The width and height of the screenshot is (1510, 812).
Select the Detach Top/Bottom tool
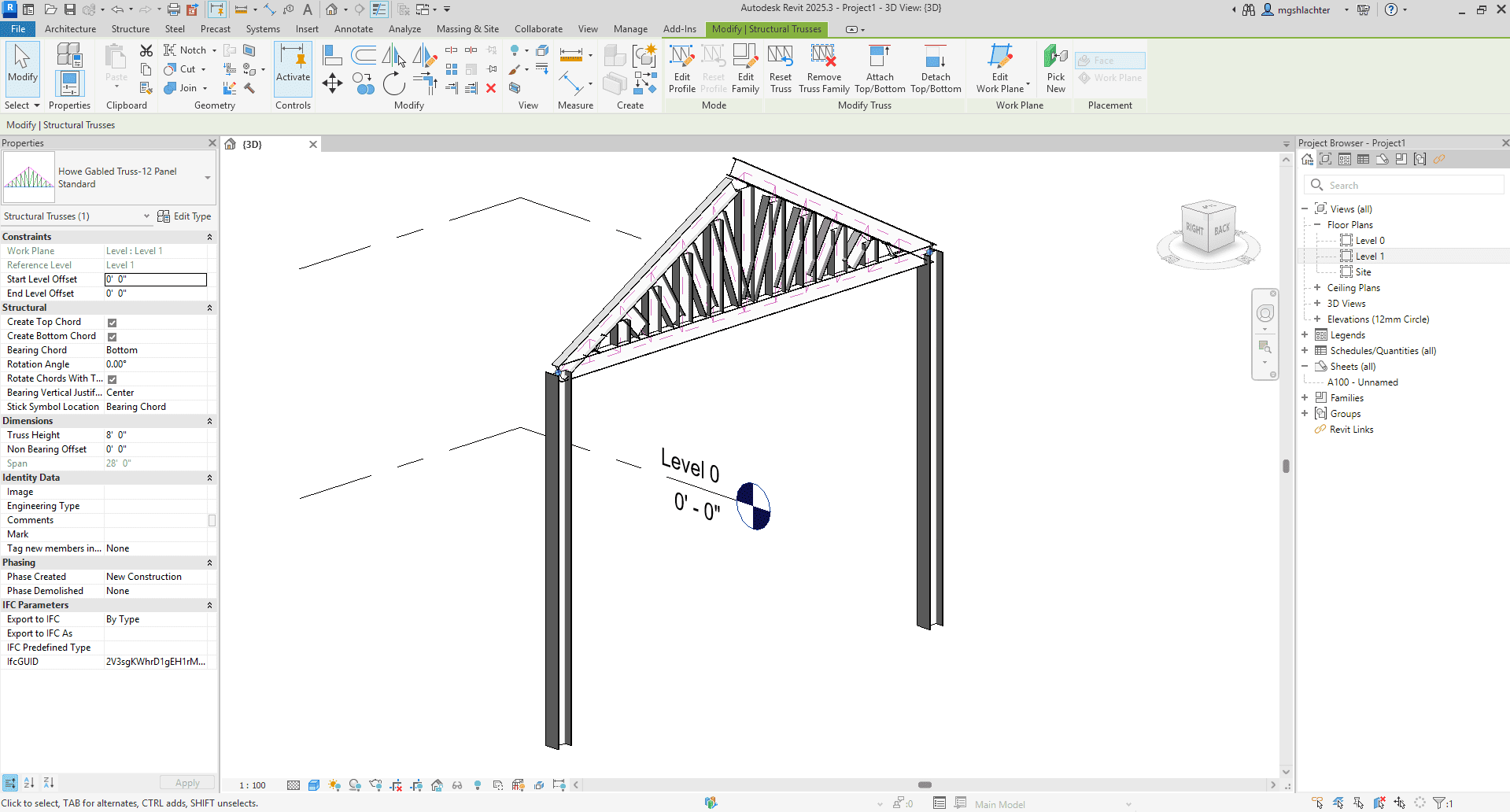(935, 68)
